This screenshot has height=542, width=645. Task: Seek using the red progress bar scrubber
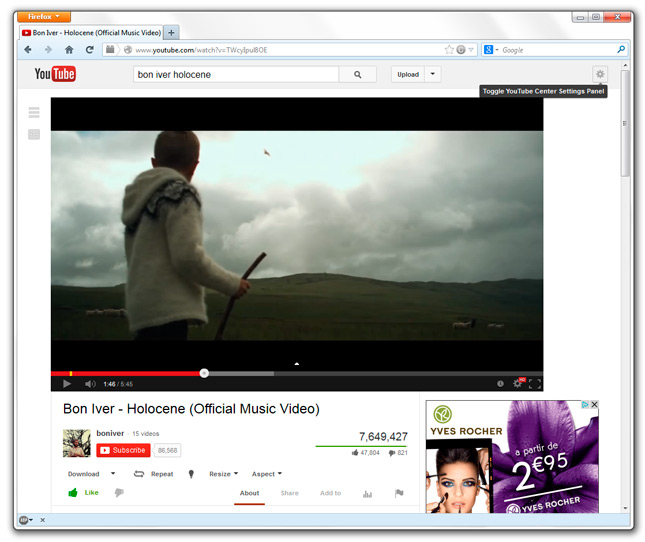(204, 373)
